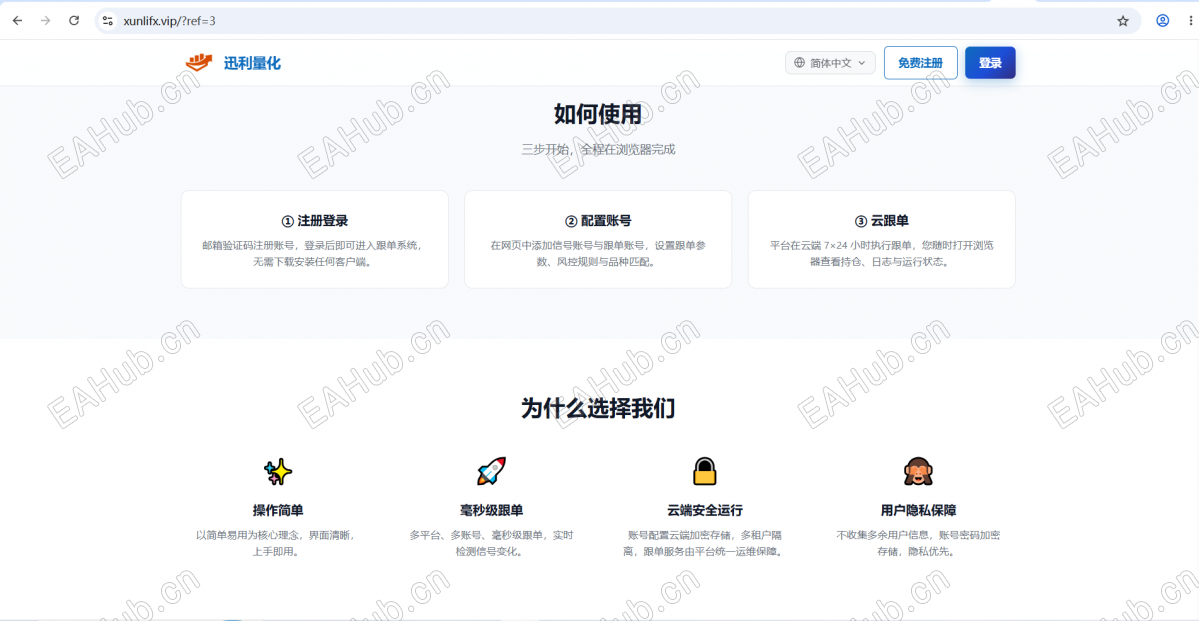Click the text 在网页中添加信号账号与跟单账号
1199x621 pixels.
(569, 245)
